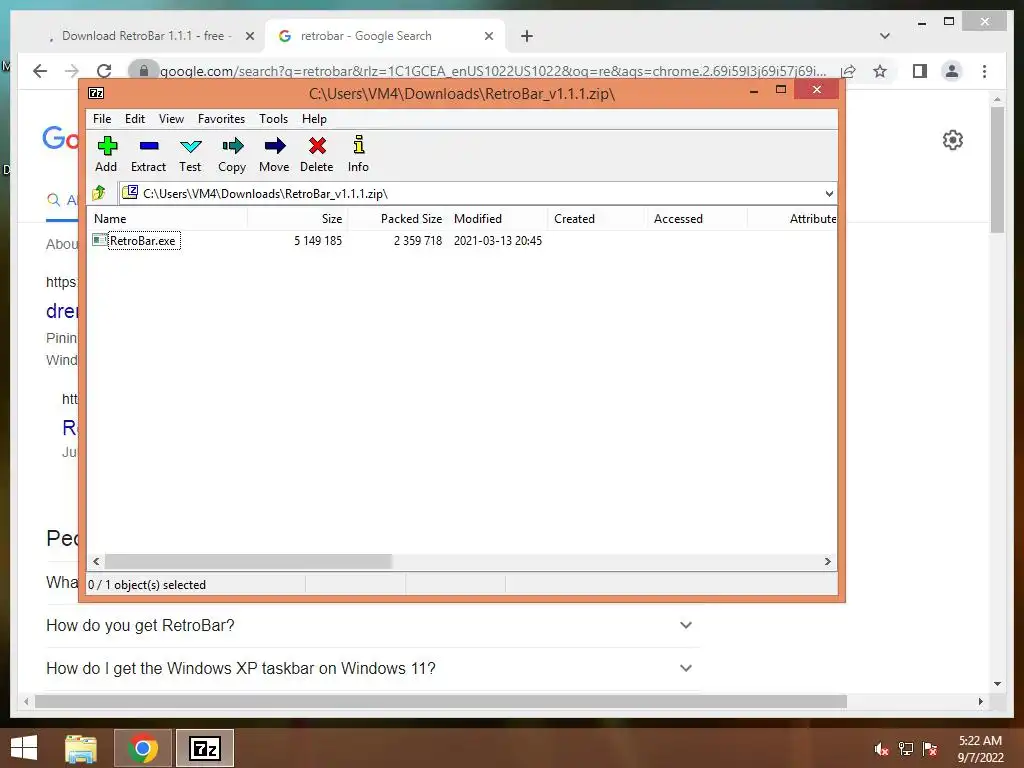Toggle the Chrome side panel
Screen dimensions: 1024x768
(920, 71)
